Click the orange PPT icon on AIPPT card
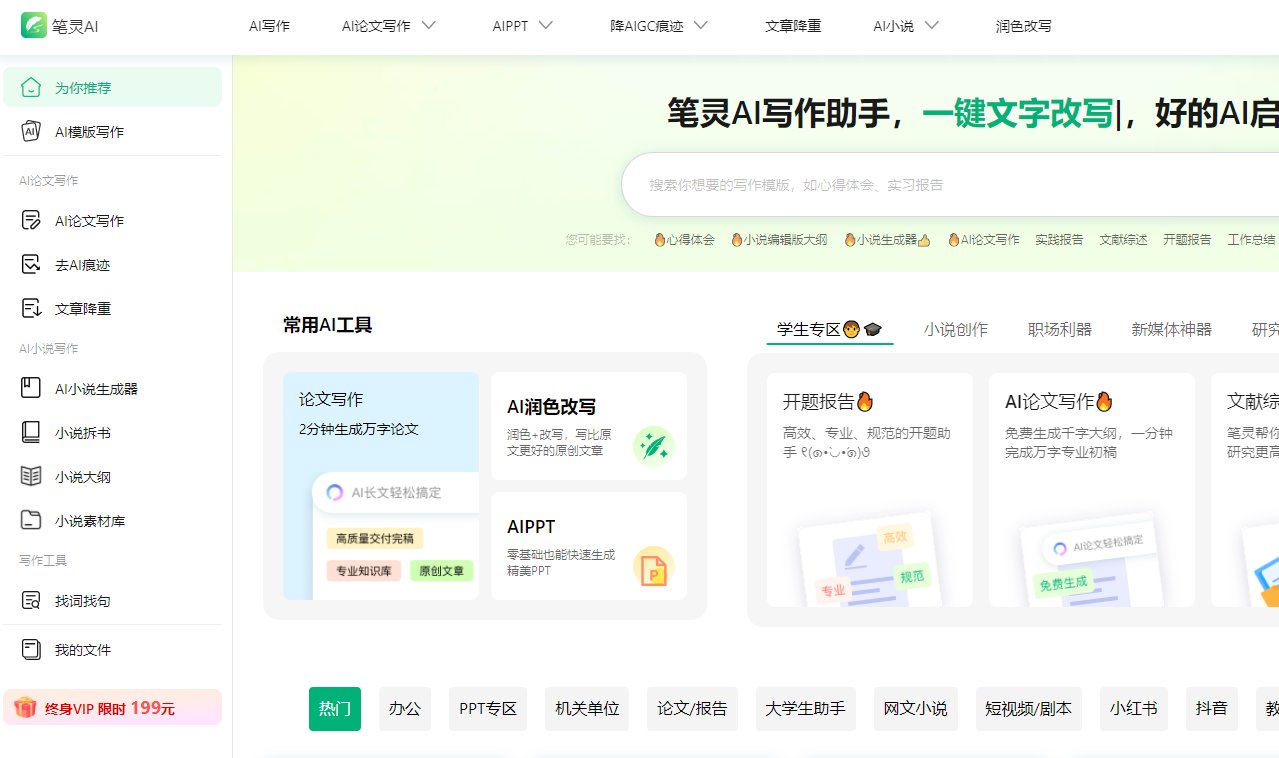 tap(654, 566)
